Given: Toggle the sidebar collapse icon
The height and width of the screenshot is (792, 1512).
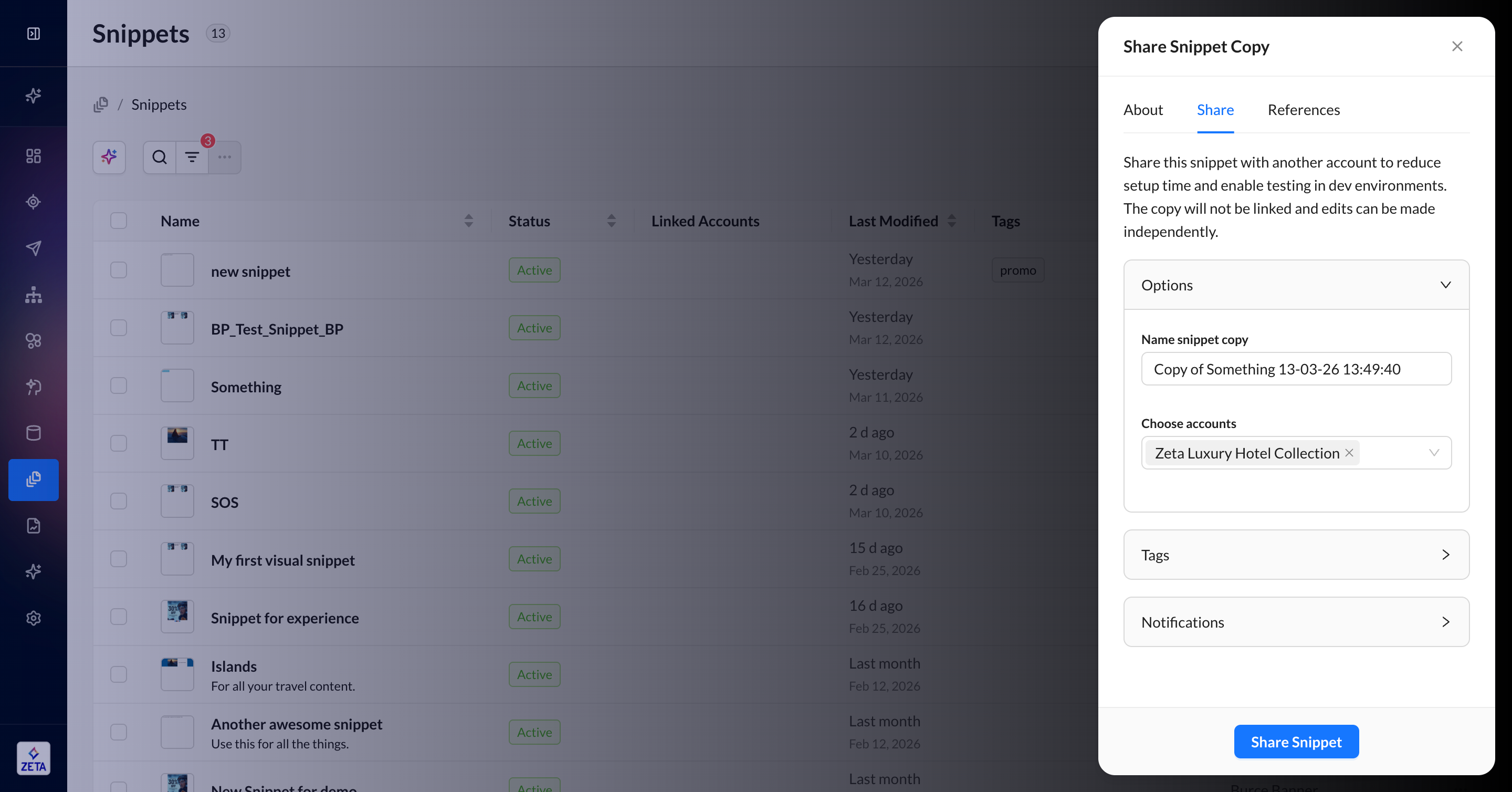Looking at the screenshot, I should [x=34, y=34].
